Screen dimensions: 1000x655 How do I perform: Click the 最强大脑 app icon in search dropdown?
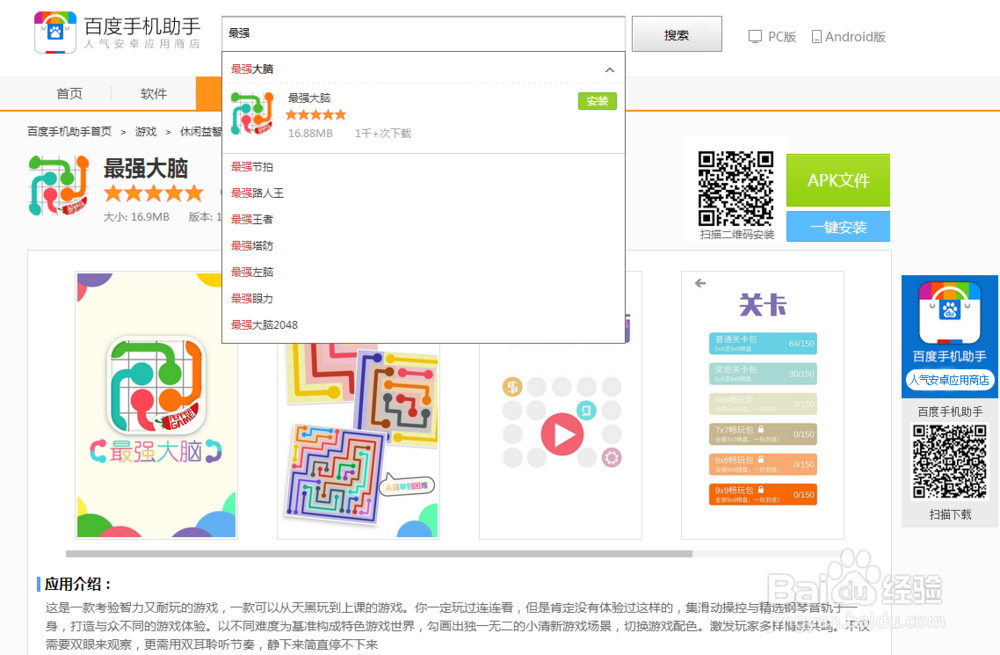click(x=252, y=114)
